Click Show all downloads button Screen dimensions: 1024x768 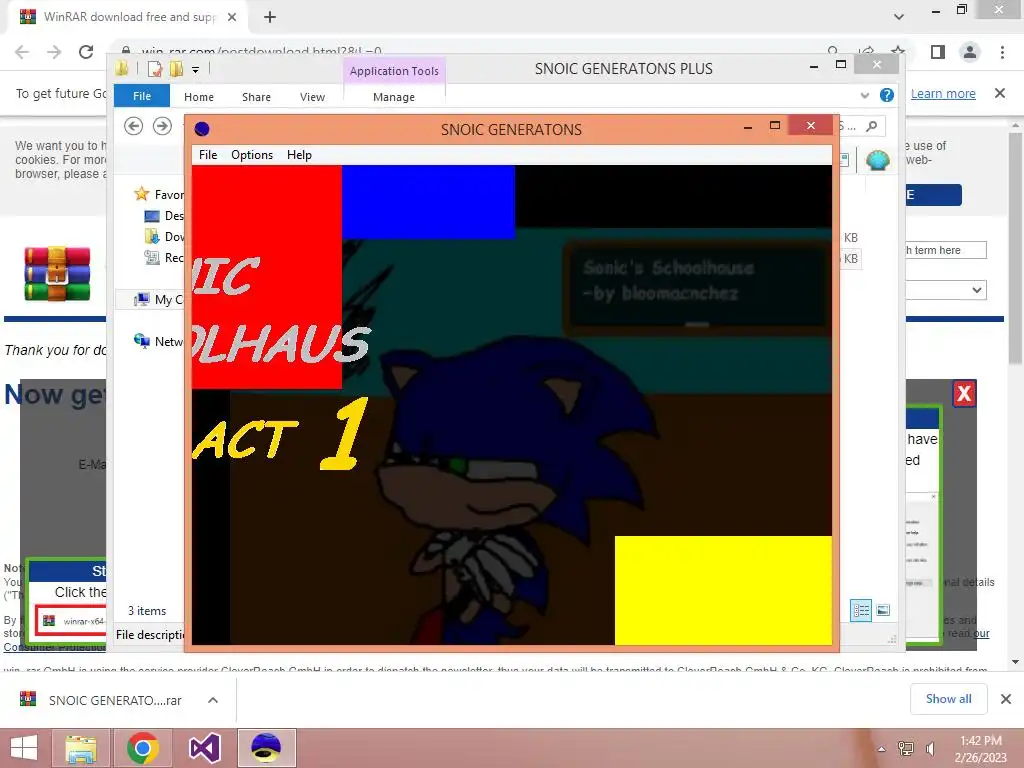click(948, 699)
